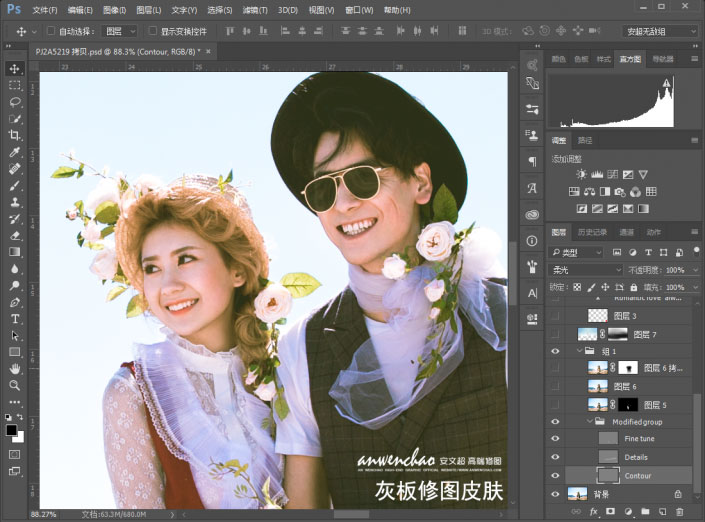Switch to the 历史记录 tab
Screen dimensions: 705x522
[x=592, y=232]
